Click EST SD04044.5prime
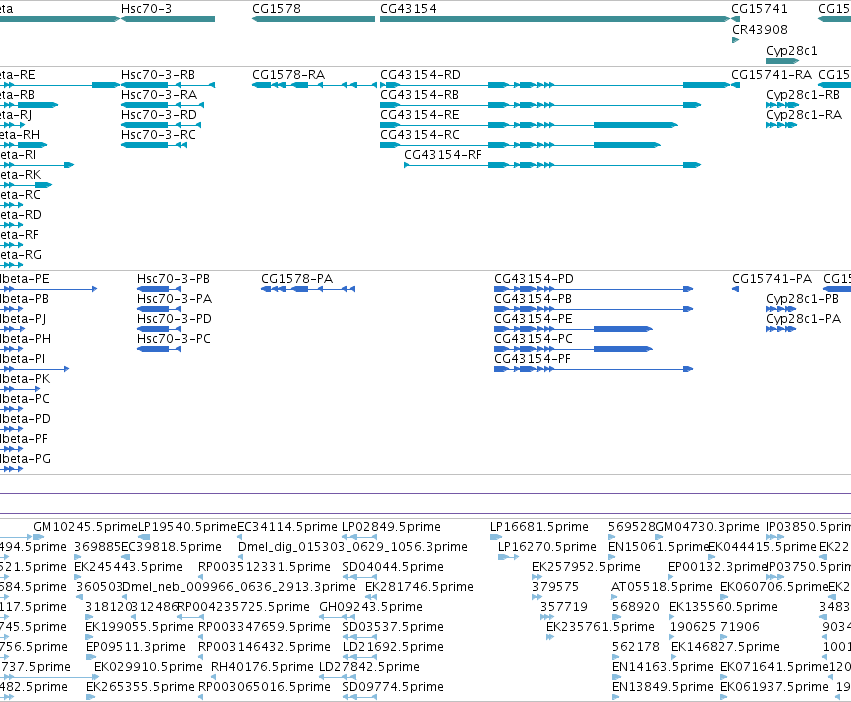Image resolution: width=851 pixels, height=702 pixels. (359, 577)
